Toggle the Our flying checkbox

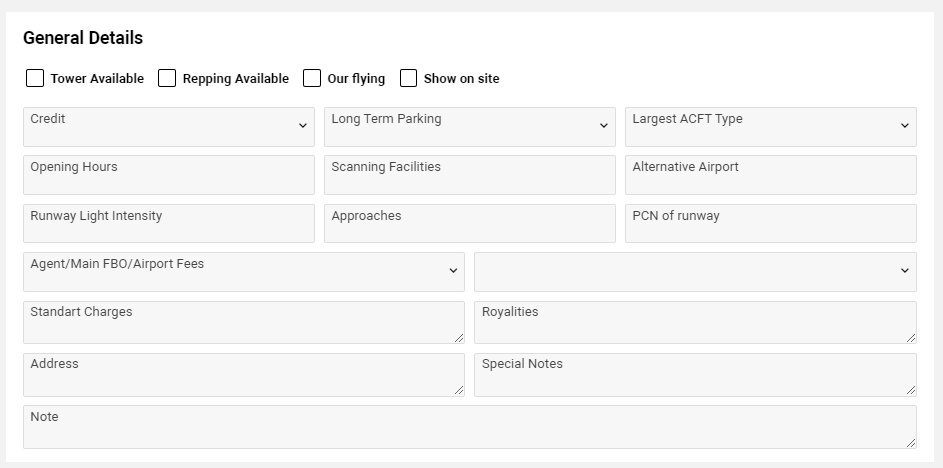click(x=312, y=78)
